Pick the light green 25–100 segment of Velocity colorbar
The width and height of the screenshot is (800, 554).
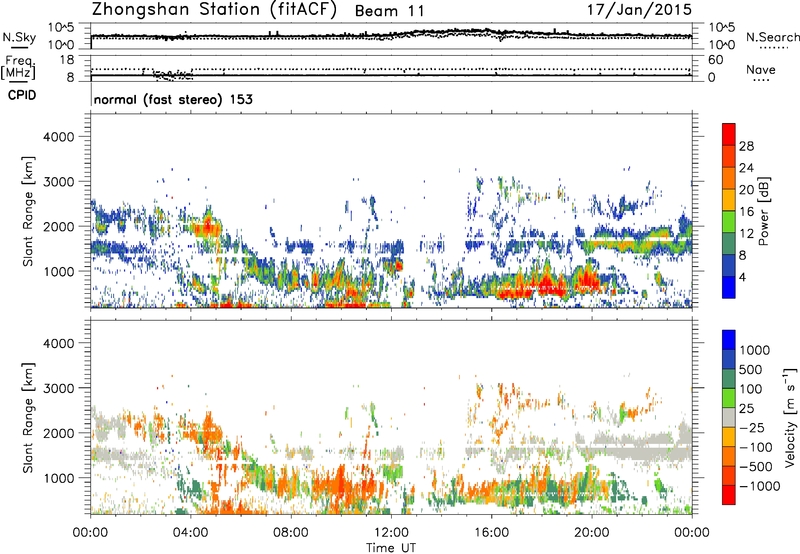(729, 398)
